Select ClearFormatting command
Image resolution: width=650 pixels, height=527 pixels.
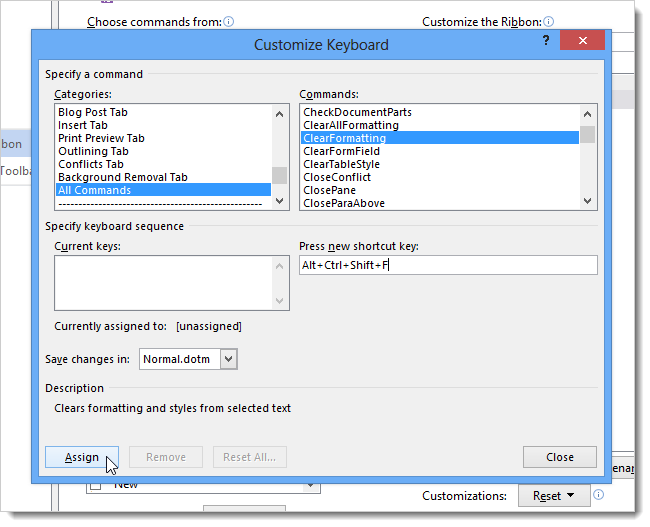(x=440, y=138)
